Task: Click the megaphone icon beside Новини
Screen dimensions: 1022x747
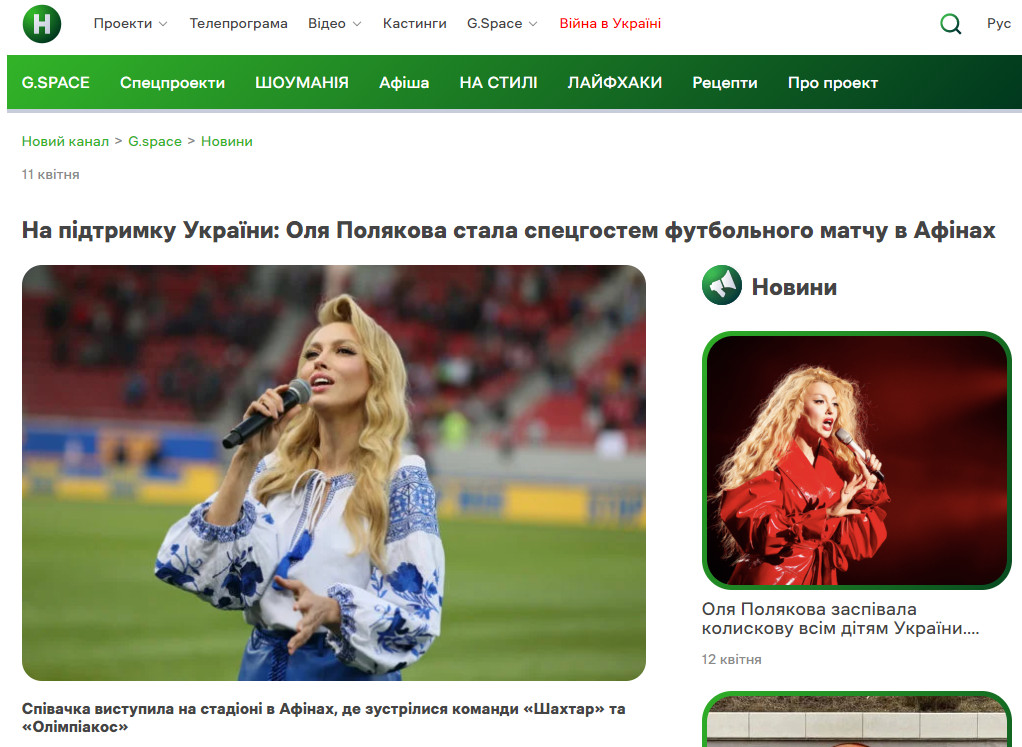Action: pos(721,286)
